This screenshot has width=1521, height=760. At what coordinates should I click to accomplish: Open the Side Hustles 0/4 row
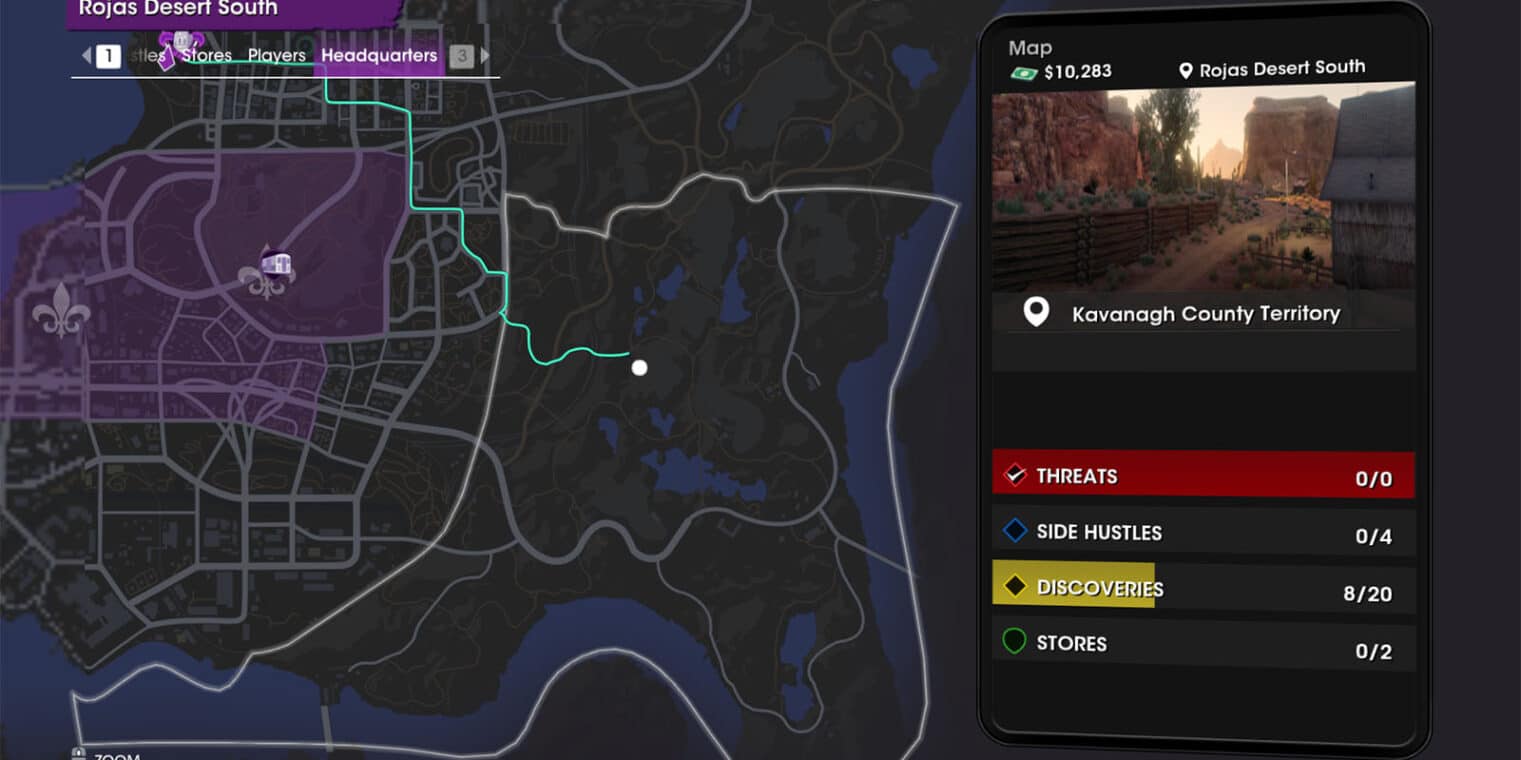(x=1203, y=532)
